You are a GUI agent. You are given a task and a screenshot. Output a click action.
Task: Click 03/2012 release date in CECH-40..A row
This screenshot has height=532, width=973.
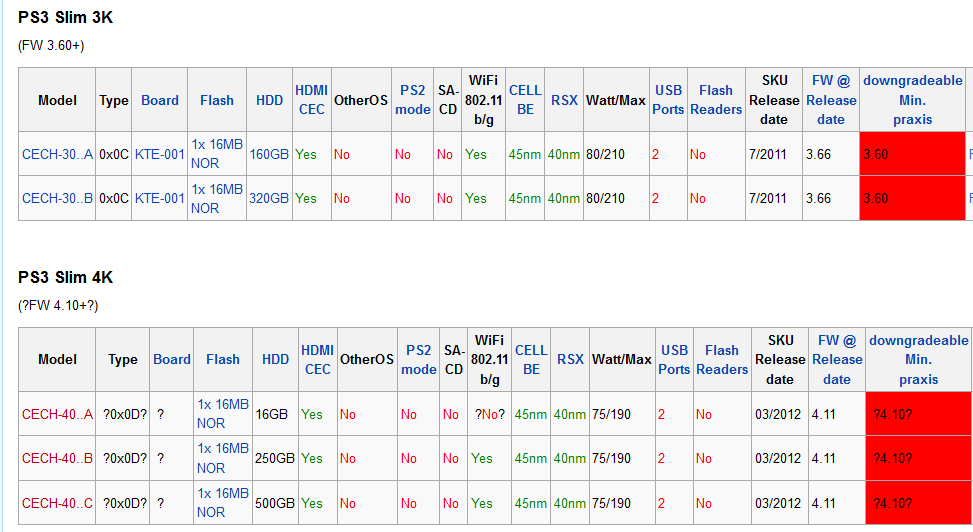tap(778, 414)
